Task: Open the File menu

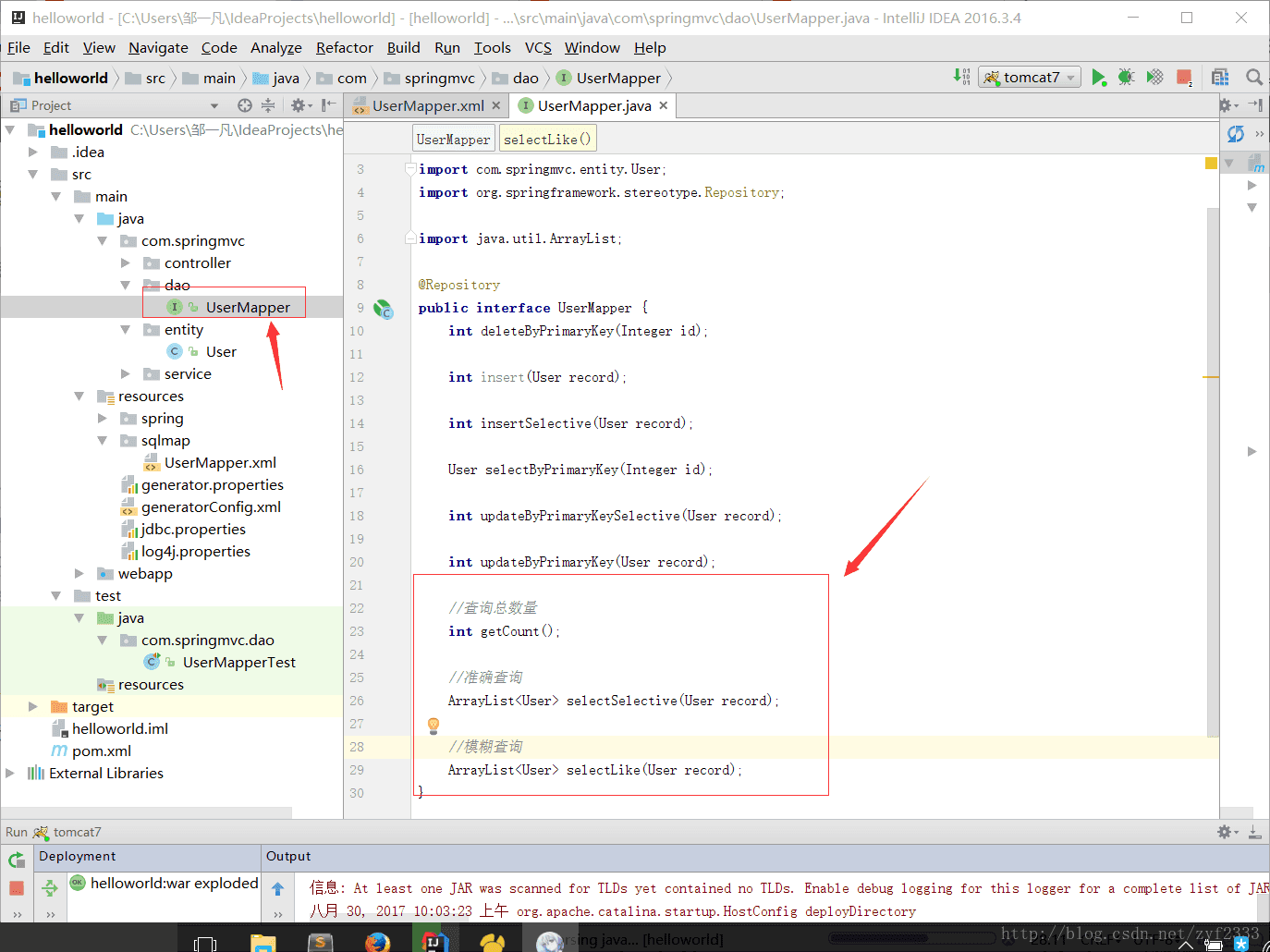Action: [18, 47]
